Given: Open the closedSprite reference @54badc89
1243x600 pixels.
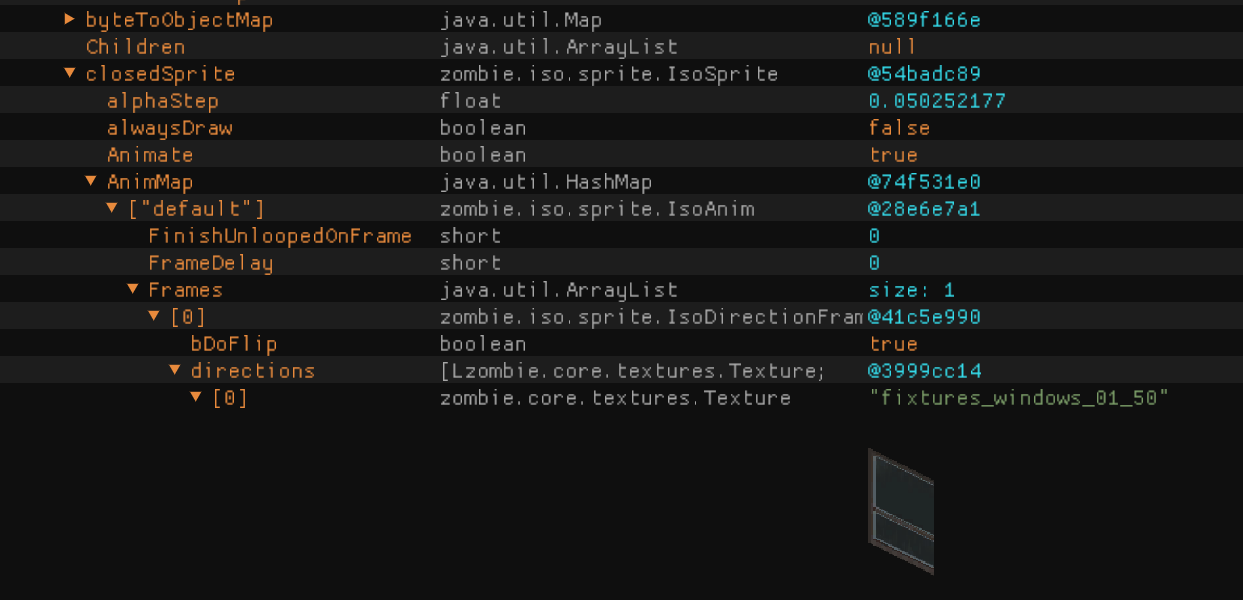Looking at the screenshot, I should point(924,74).
